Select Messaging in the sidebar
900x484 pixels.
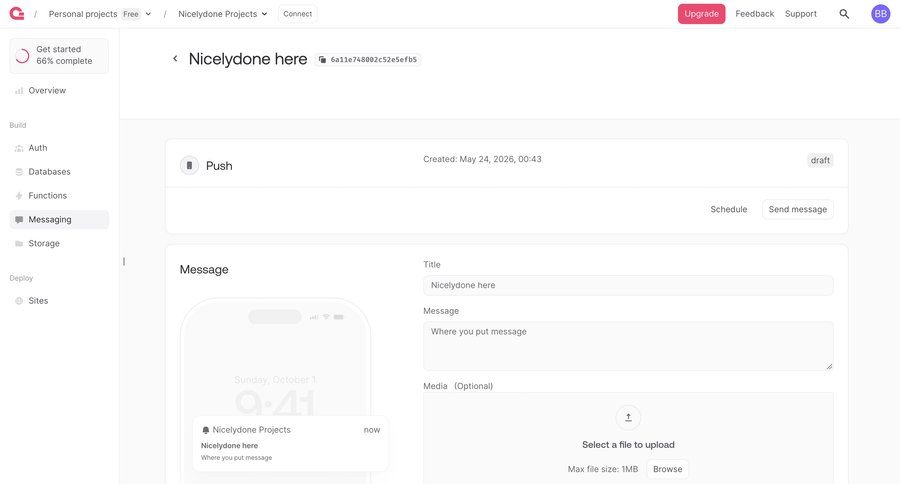pyautogui.click(x=59, y=219)
